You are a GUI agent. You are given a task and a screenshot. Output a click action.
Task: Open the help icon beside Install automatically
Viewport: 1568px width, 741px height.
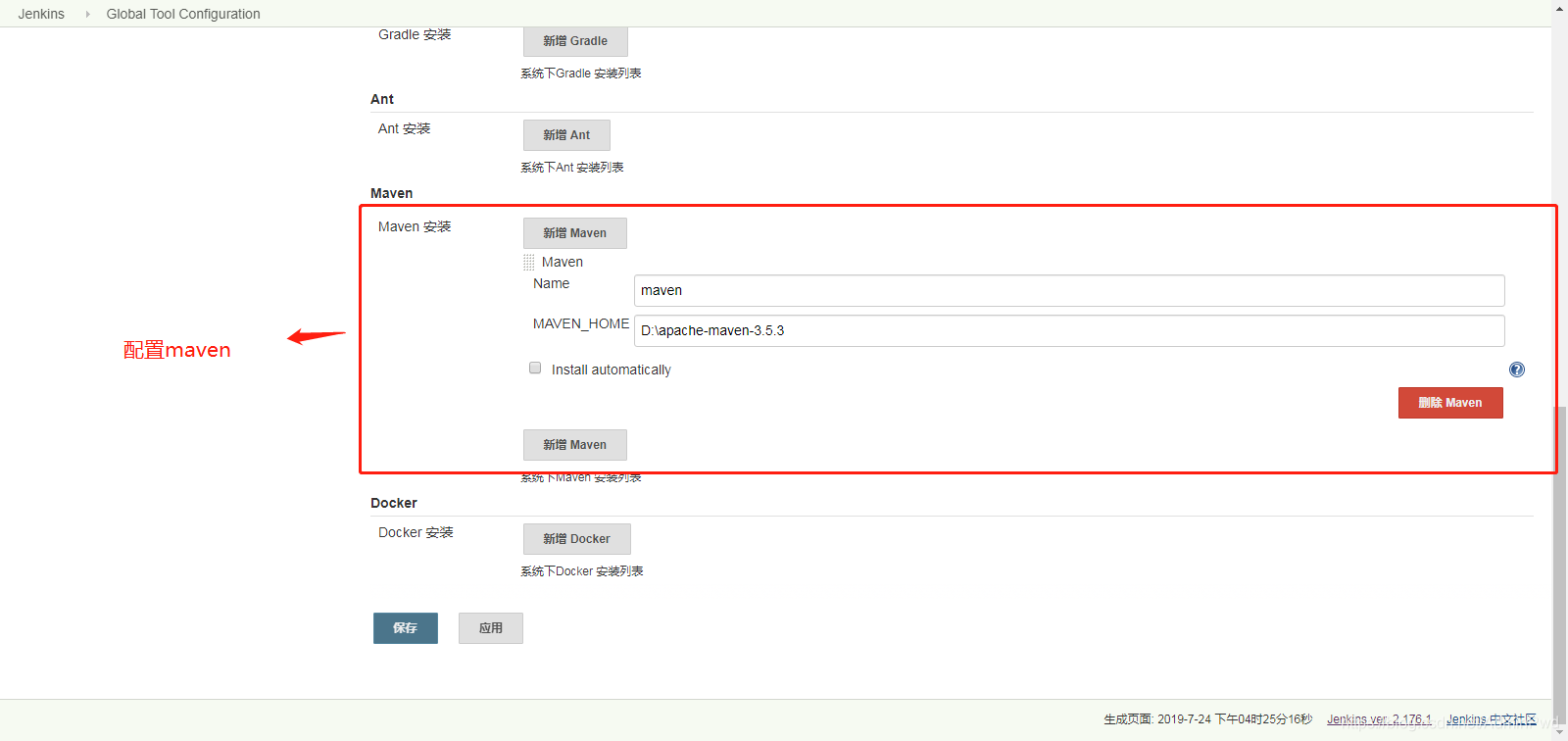click(x=1517, y=370)
